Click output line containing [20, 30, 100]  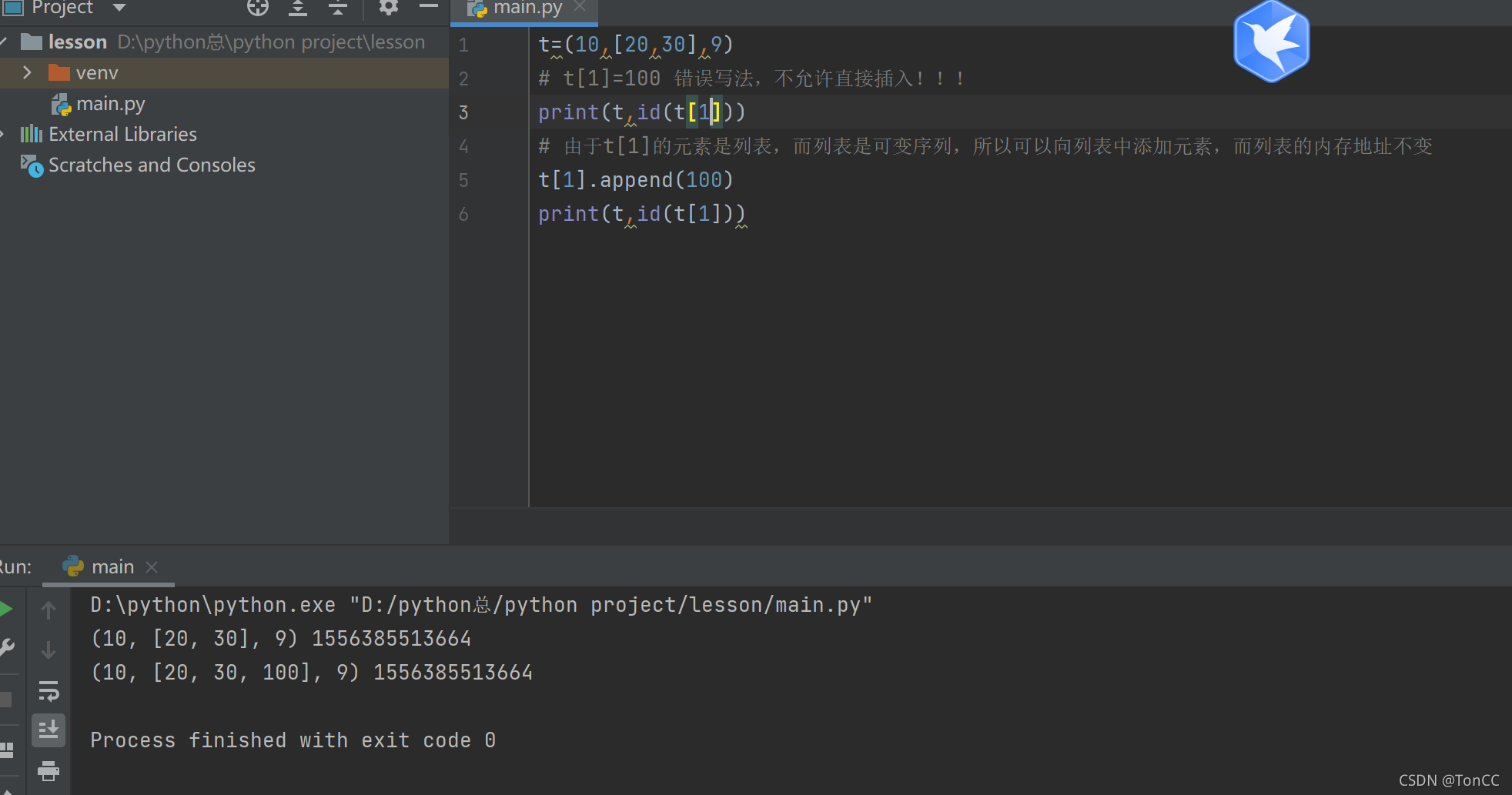[x=312, y=673]
